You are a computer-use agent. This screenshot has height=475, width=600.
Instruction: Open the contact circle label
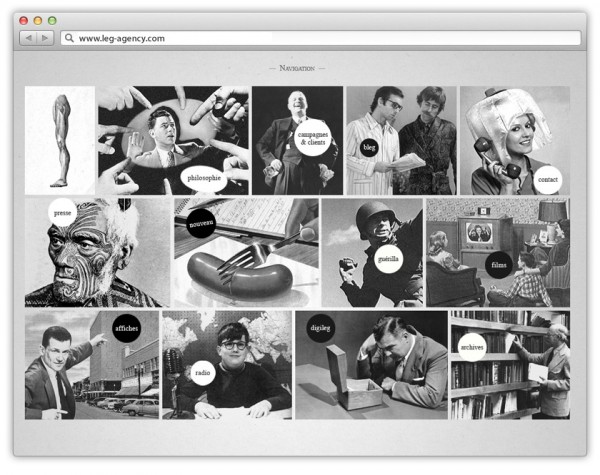547,180
